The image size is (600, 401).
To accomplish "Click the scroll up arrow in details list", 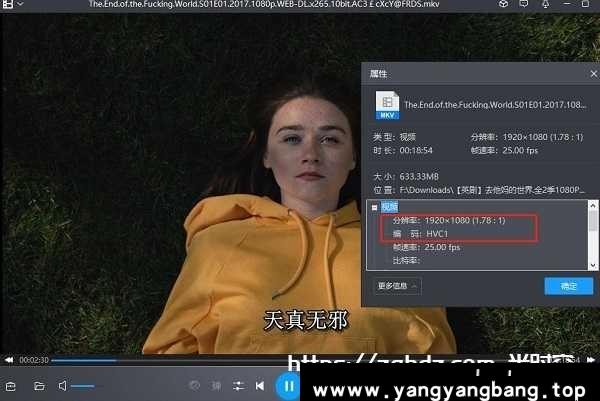I will tap(593, 205).
